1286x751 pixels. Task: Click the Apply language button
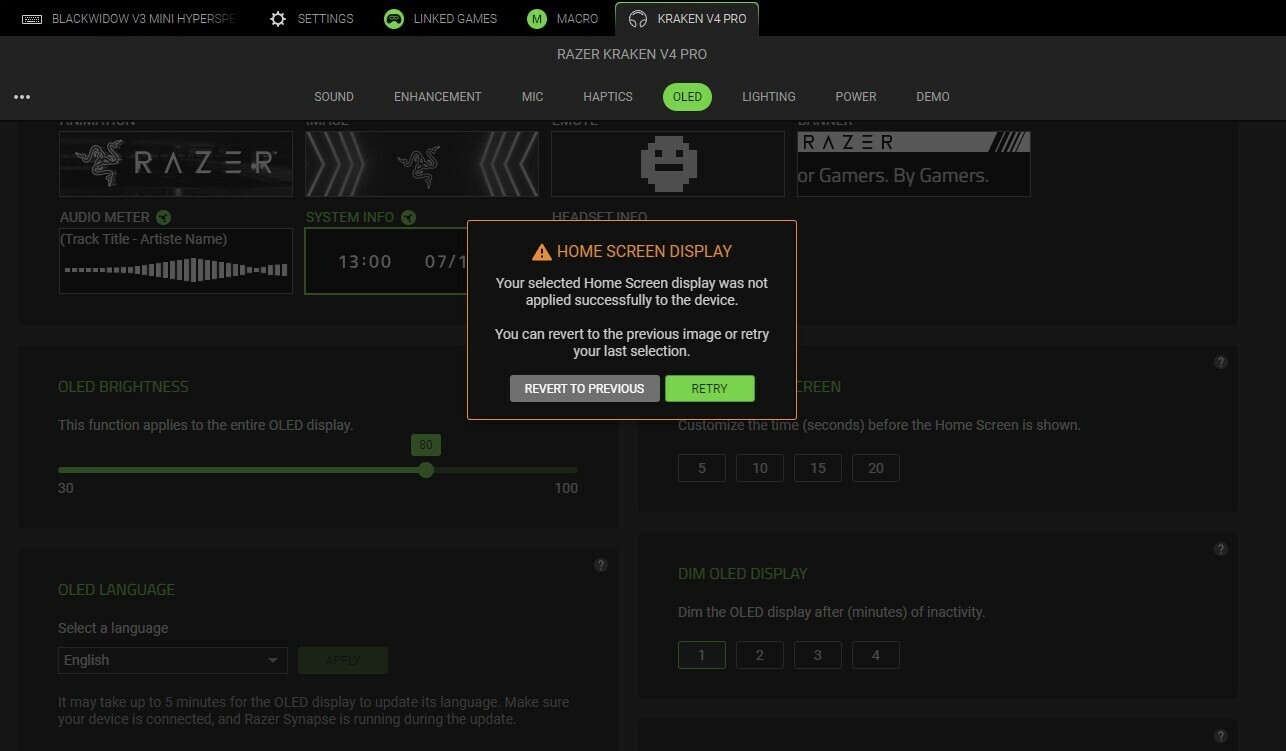[343, 660]
